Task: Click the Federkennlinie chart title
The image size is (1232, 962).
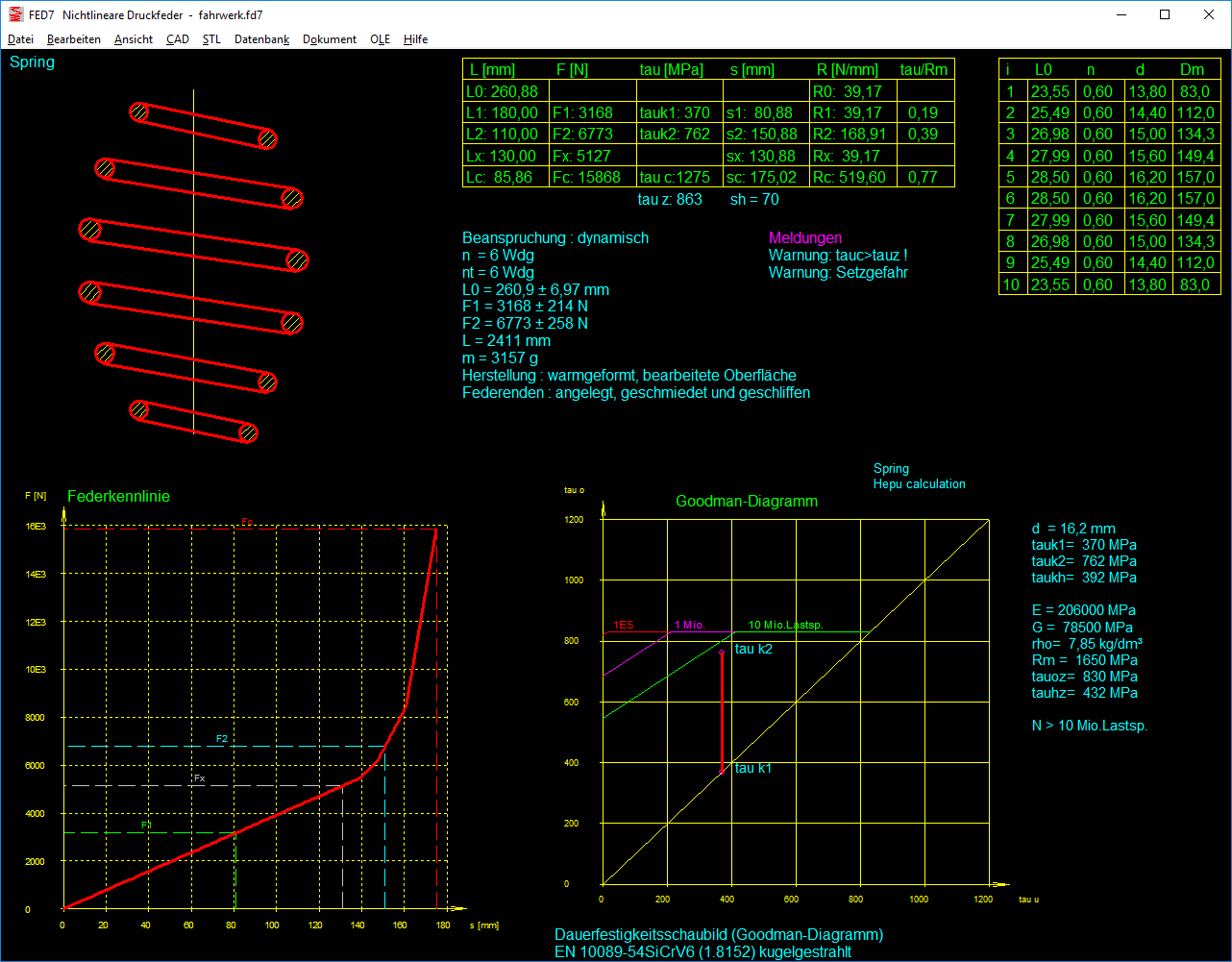Action: click(x=118, y=497)
